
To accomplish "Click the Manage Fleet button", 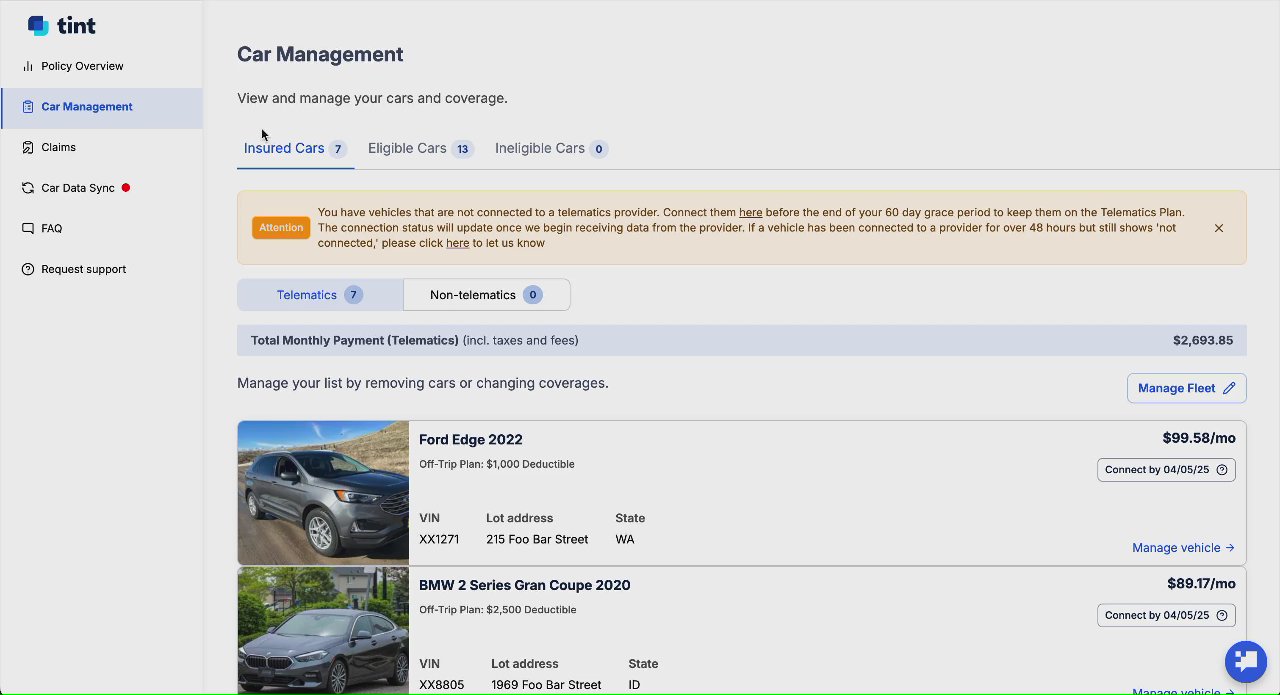I will coord(1186,388).
